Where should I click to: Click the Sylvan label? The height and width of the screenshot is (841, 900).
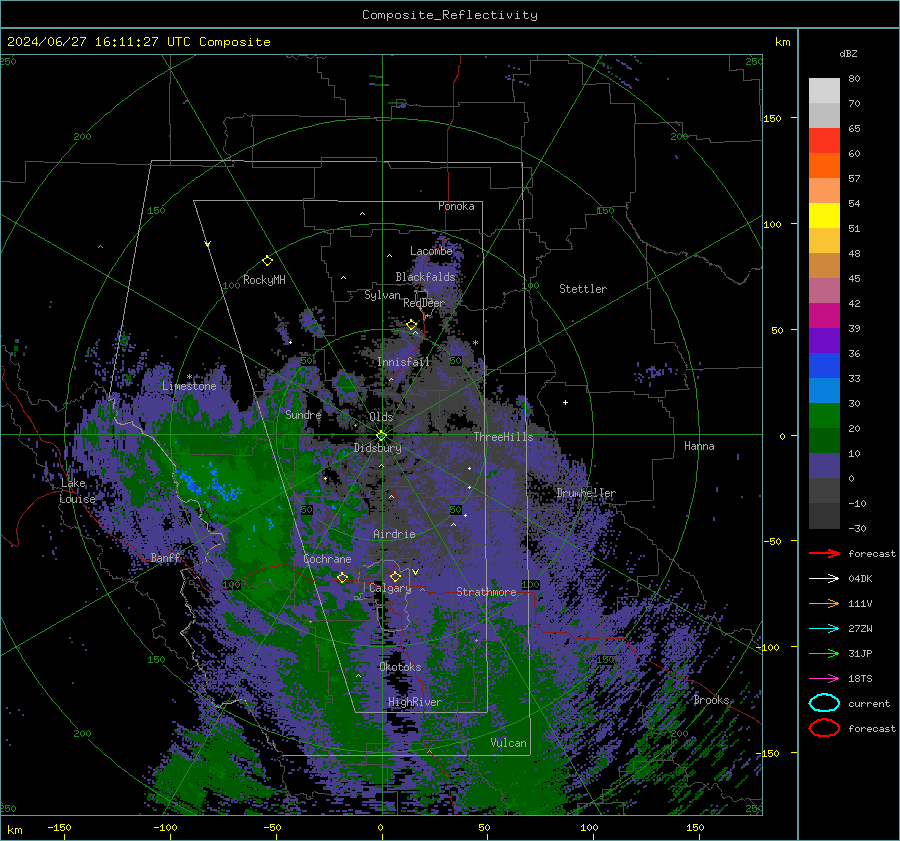tap(382, 295)
